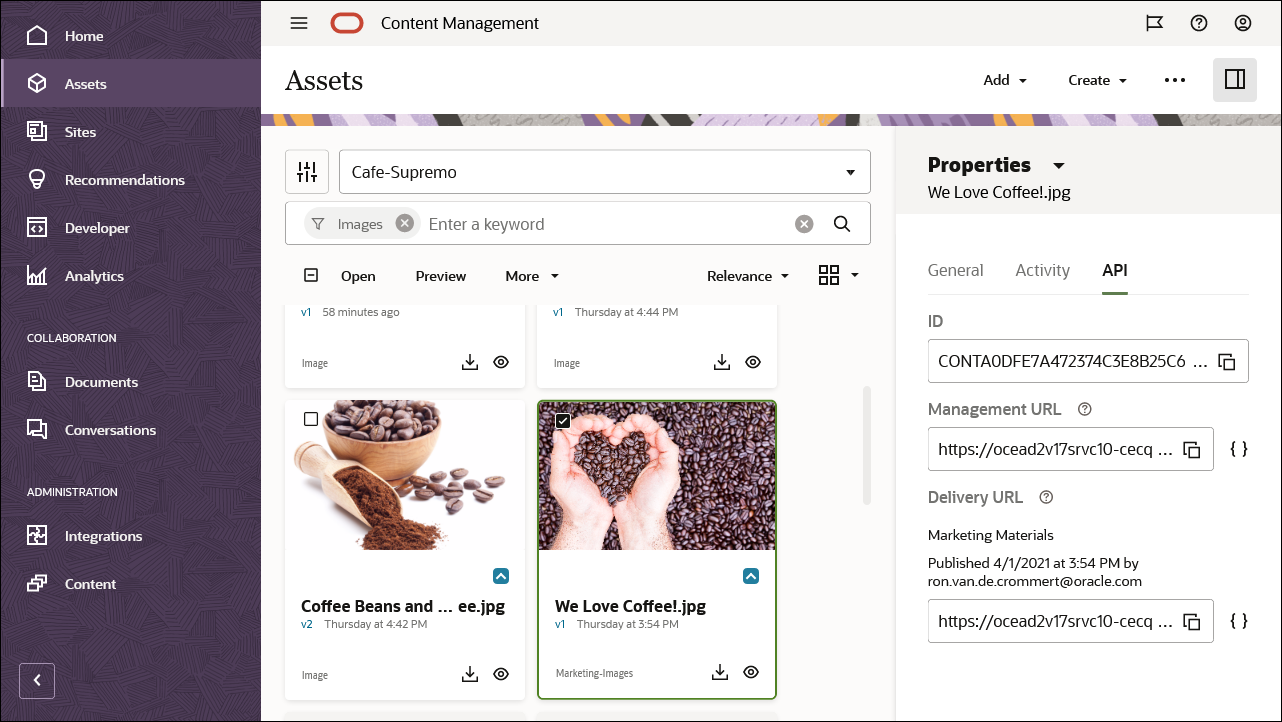Viewport: 1282px width, 722px height.
Task: Change the Relevance sort order
Action: tap(748, 276)
